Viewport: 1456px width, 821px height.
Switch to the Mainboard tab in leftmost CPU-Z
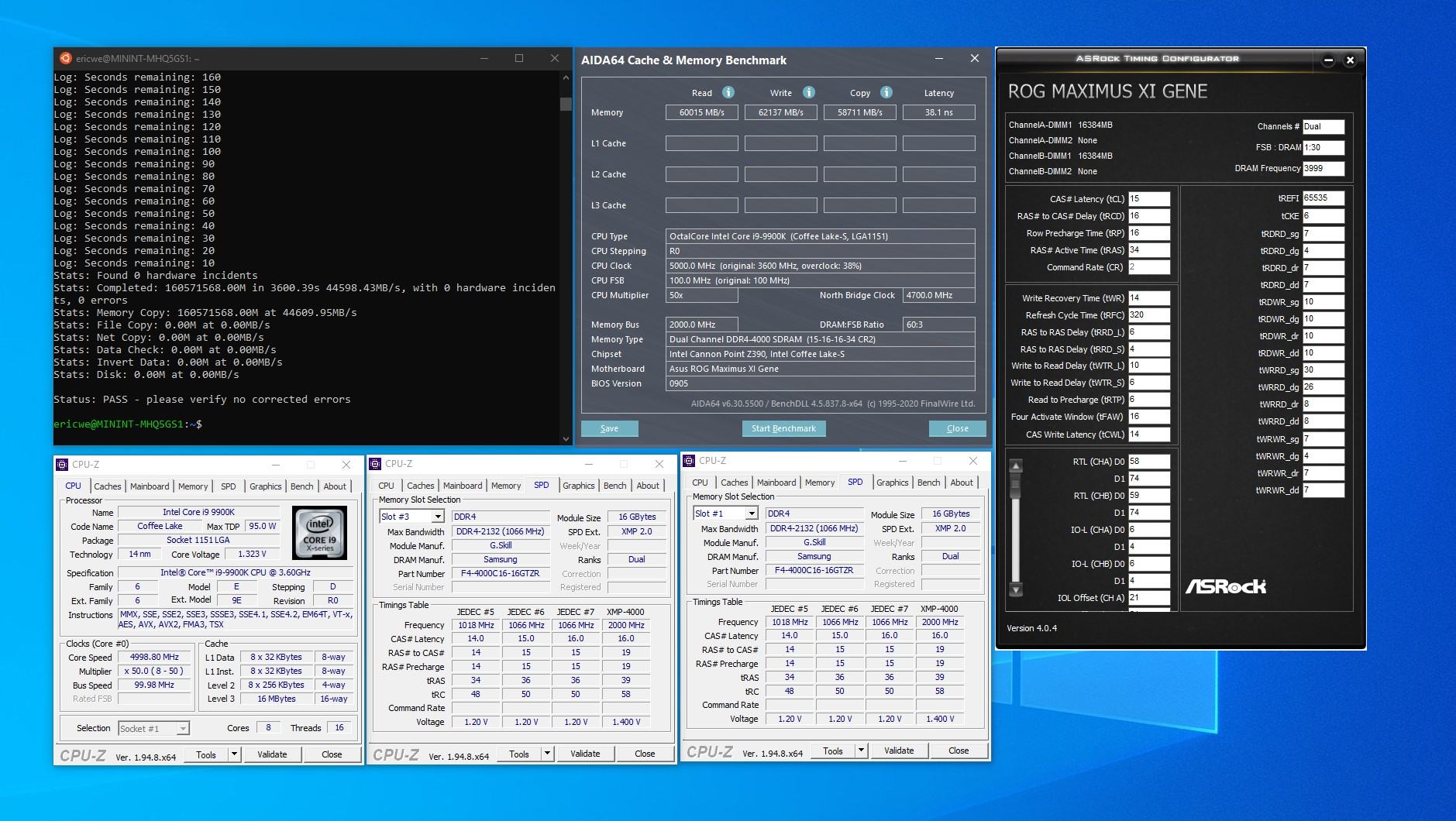click(x=150, y=486)
